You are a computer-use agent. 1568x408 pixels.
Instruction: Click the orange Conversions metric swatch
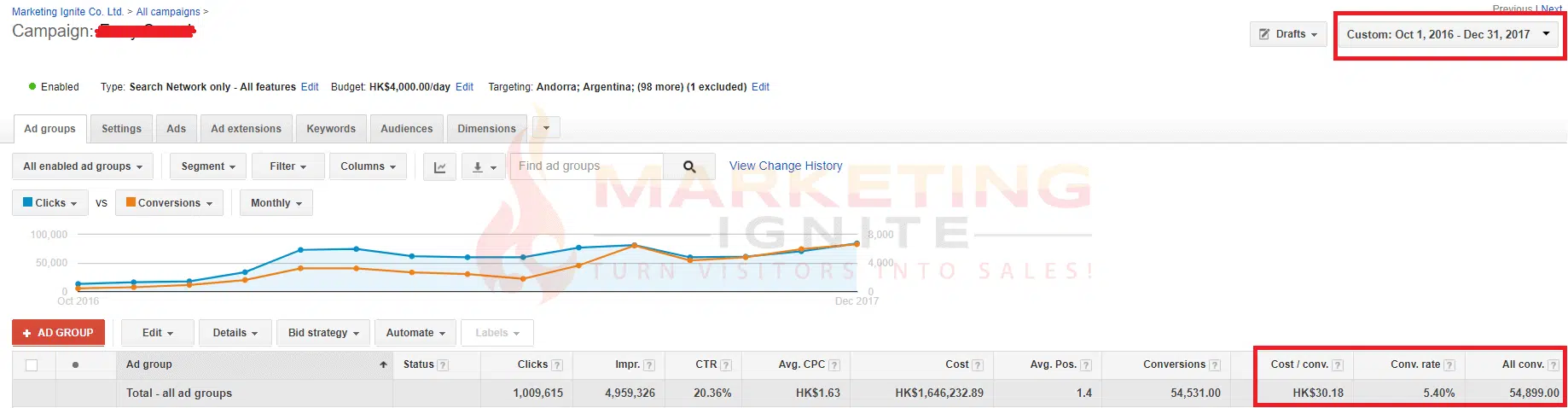point(131,202)
